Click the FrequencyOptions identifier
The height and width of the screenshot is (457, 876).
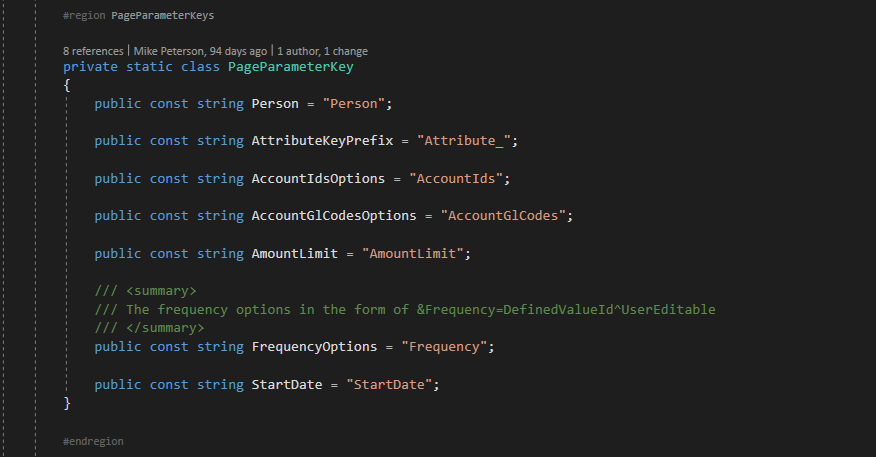314,347
